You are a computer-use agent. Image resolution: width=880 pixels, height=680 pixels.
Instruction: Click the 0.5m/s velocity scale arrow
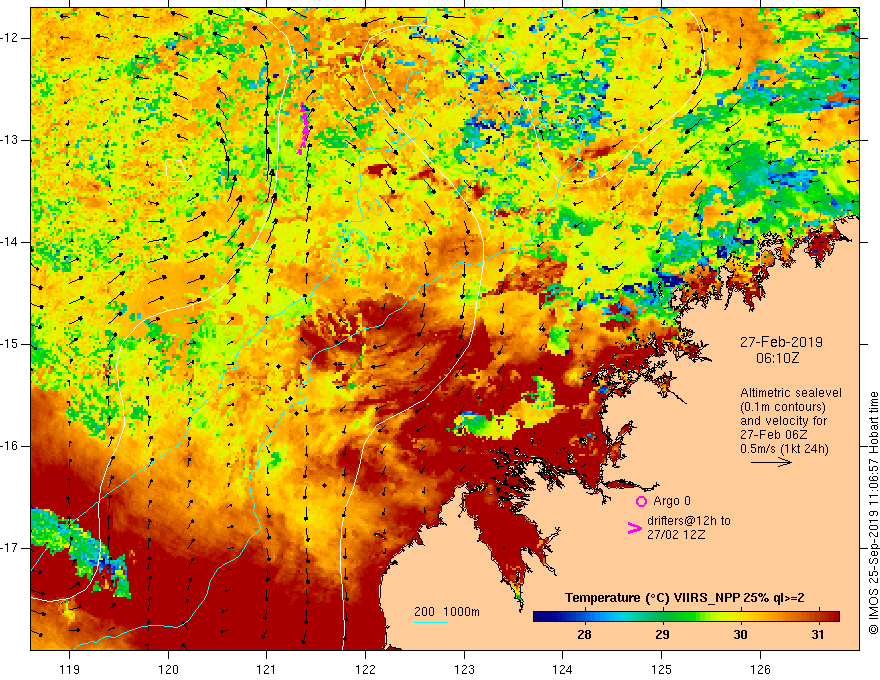[x=771, y=462]
